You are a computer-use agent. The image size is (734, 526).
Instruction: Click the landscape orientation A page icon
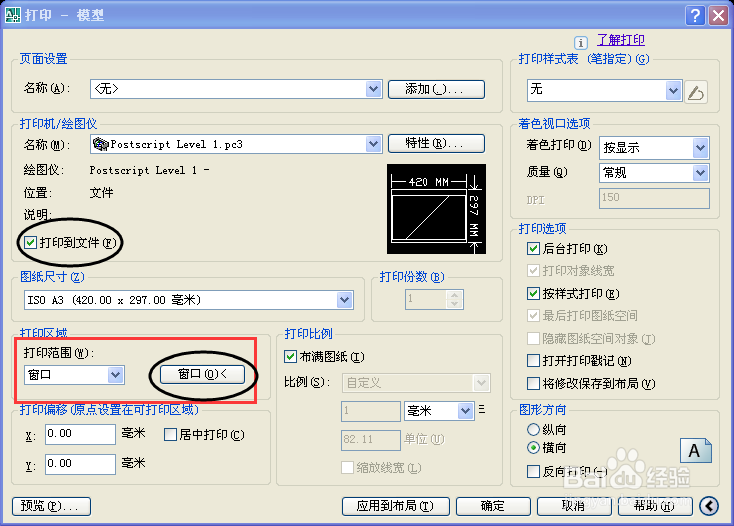[696, 450]
